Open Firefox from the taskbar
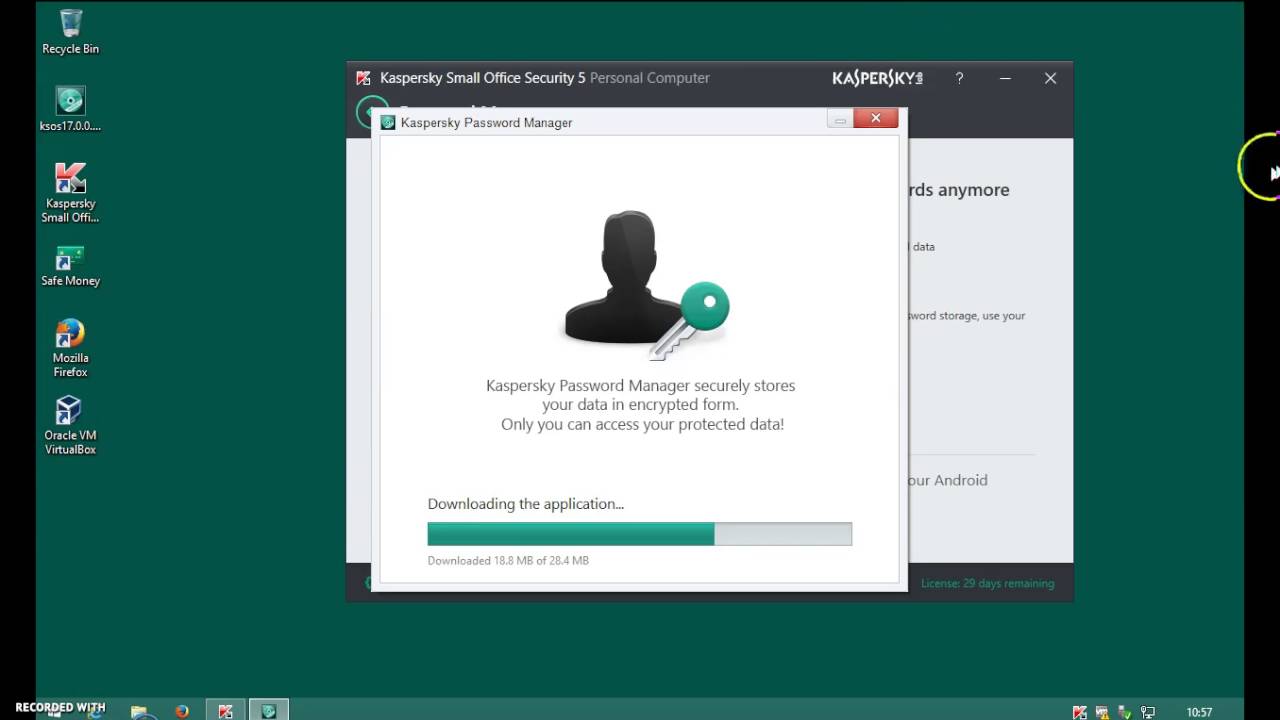 [x=182, y=711]
